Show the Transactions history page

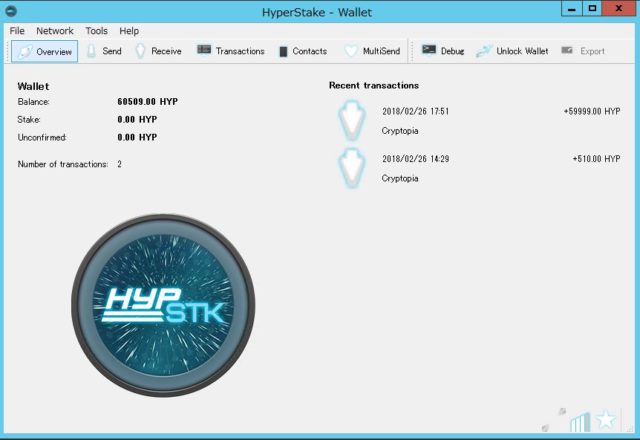[x=231, y=51]
